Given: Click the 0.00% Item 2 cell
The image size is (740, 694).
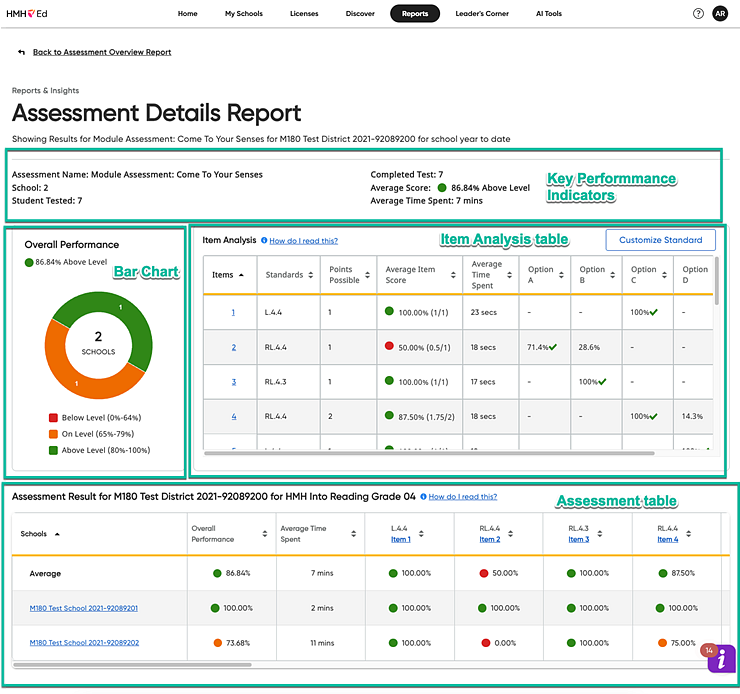Looking at the screenshot, I should tap(498, 643).
